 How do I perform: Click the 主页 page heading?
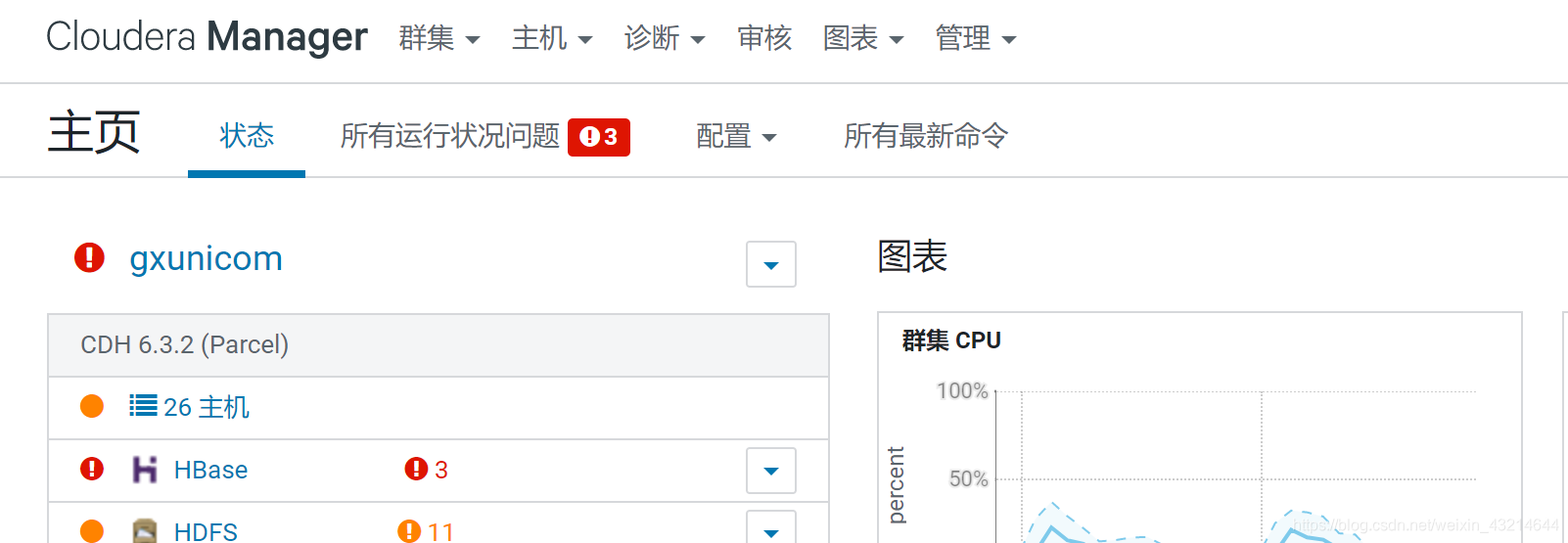[94, 132]
